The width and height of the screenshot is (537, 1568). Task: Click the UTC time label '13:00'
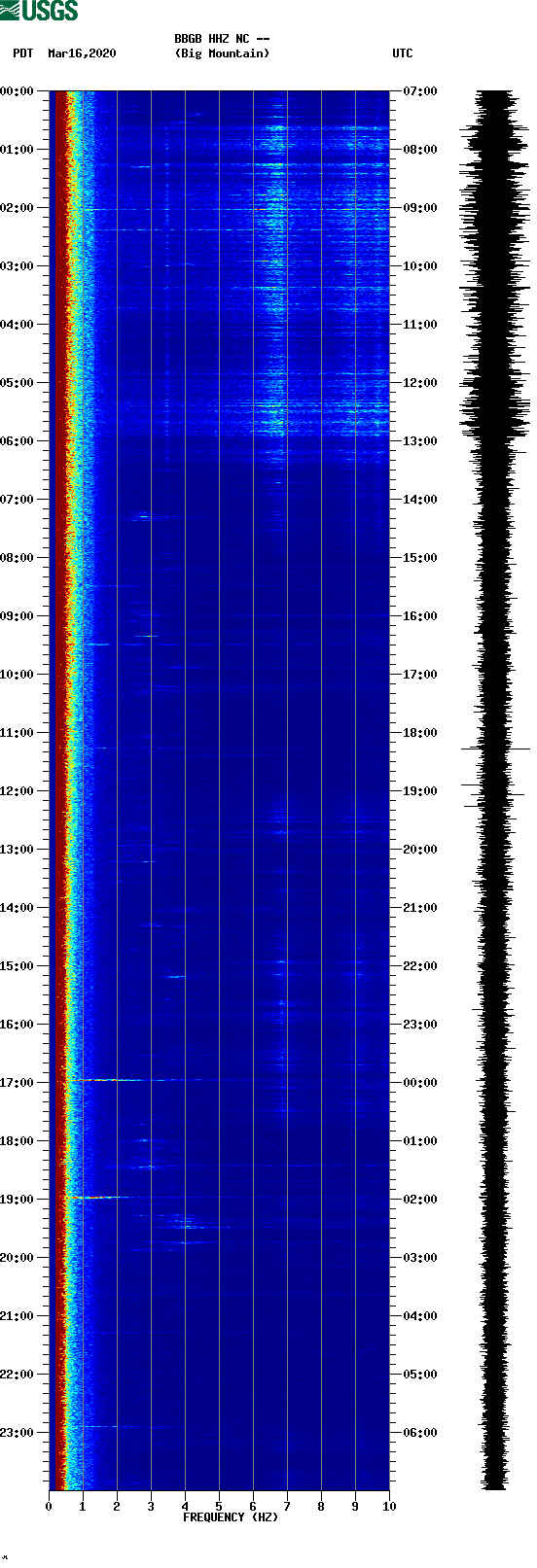420,441
